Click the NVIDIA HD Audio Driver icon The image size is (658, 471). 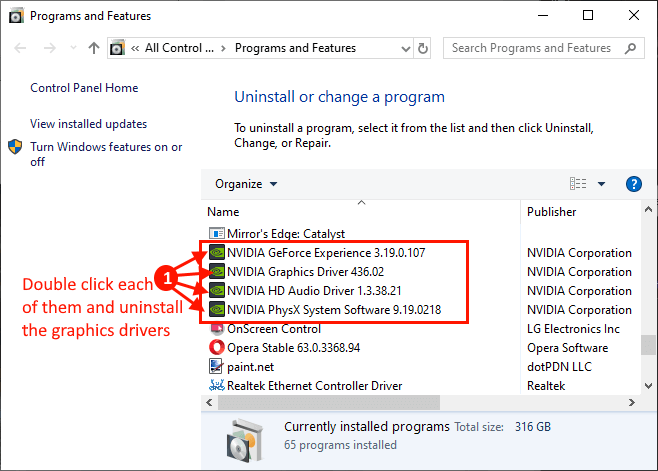pos(217,290)
